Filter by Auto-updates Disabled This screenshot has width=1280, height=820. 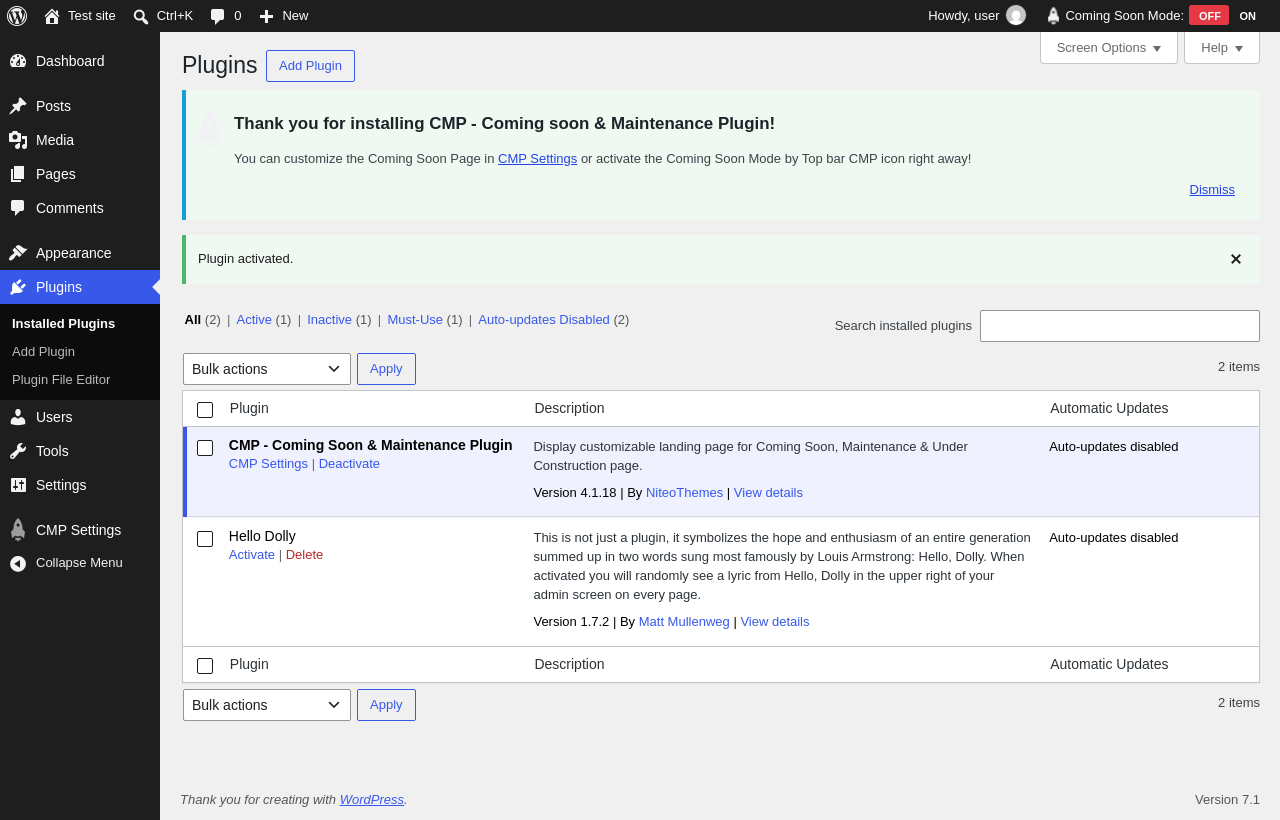tap(544, 320)
